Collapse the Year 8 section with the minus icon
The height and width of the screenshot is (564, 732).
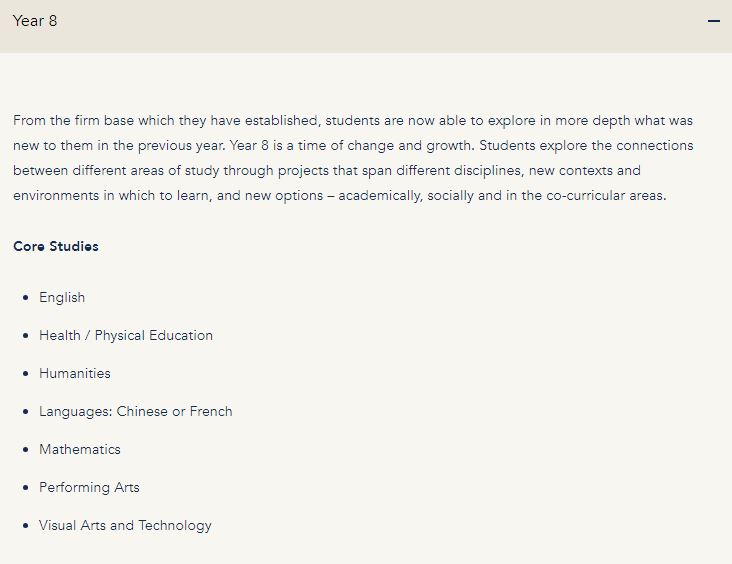click(713, 21)
